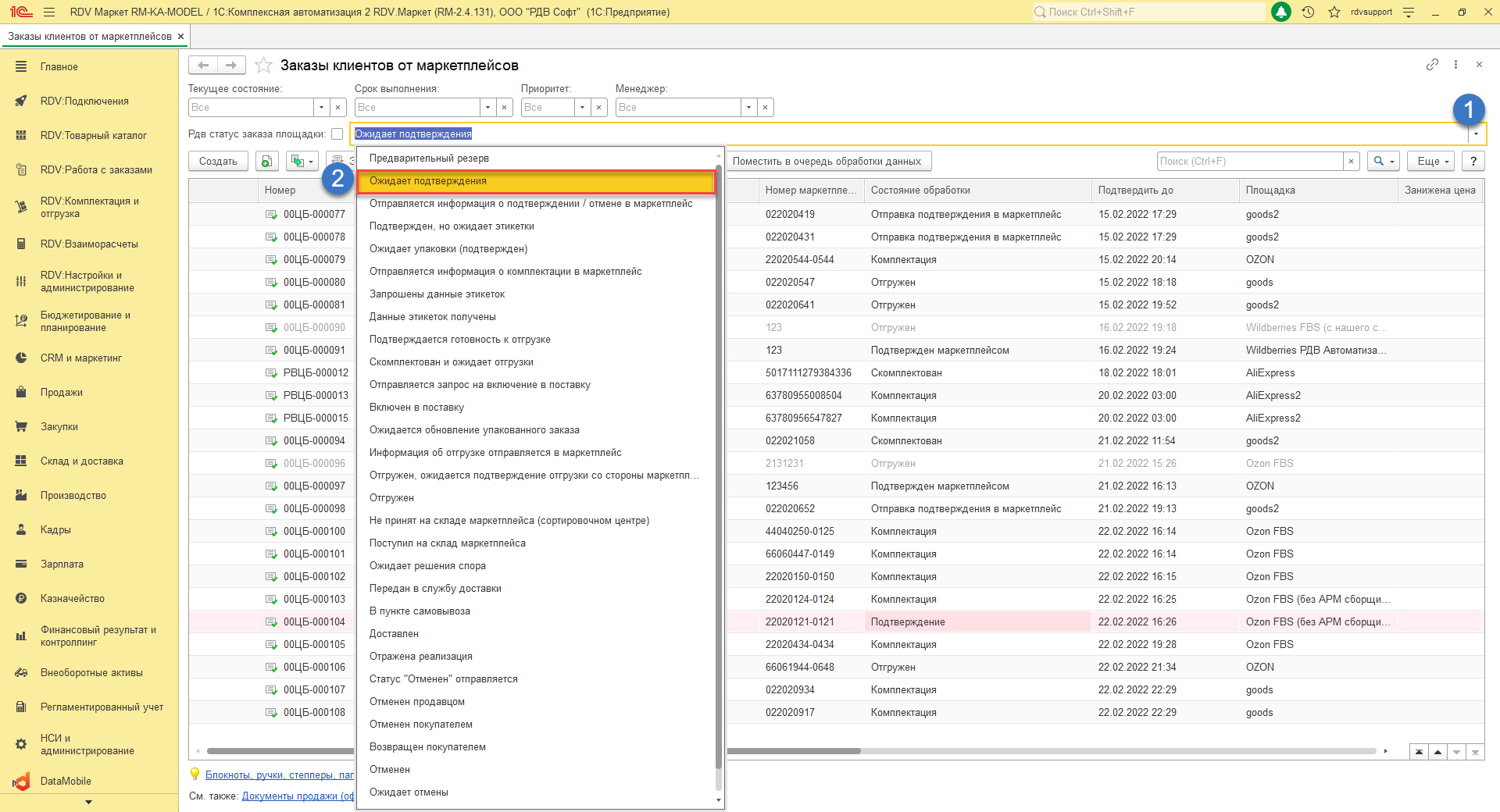Click the back navigation arrow
The height and width of the screenshot is (812, 1500).
point(203,66)
